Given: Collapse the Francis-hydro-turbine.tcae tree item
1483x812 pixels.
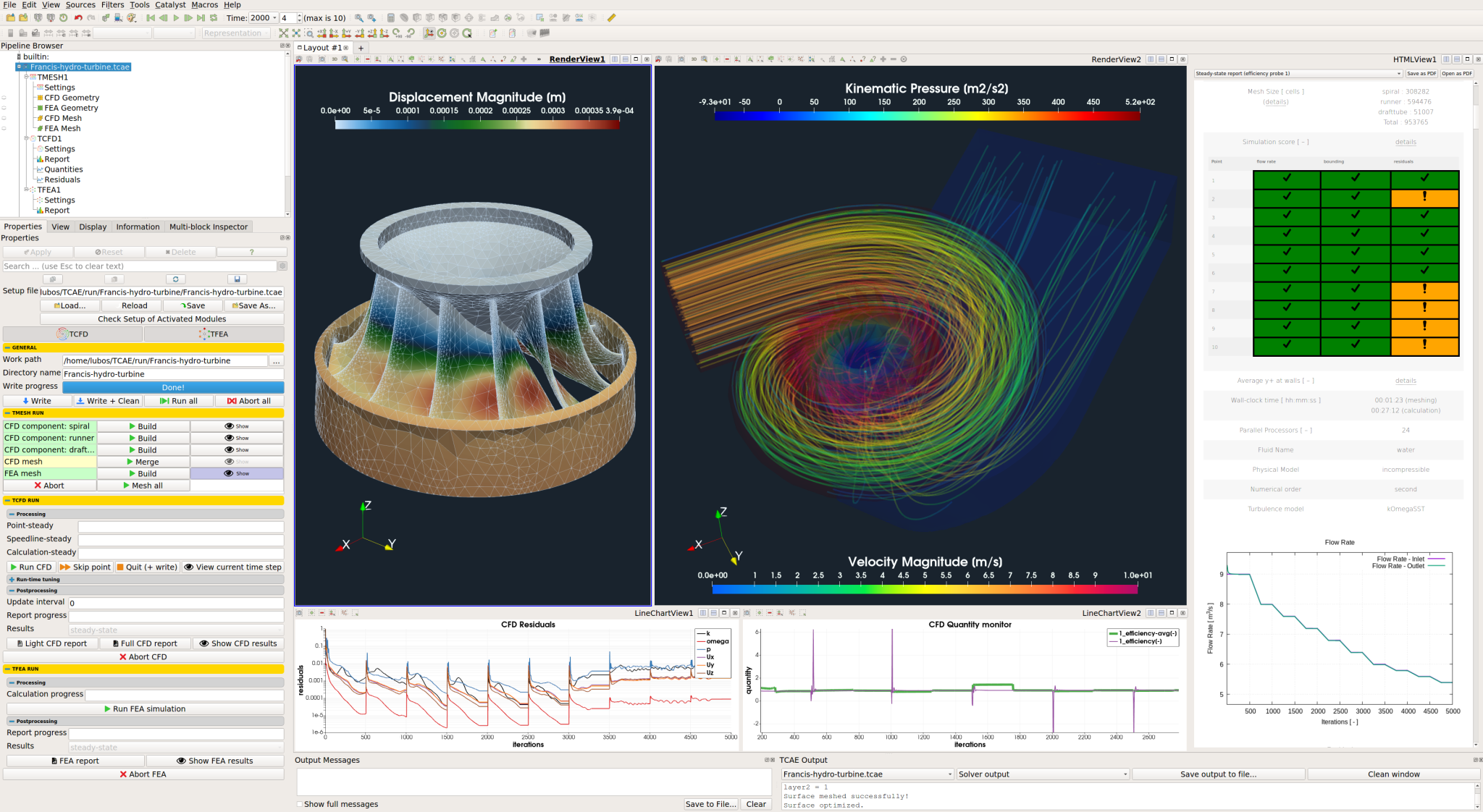Looking at the screenshot, I should coord(20,67).
